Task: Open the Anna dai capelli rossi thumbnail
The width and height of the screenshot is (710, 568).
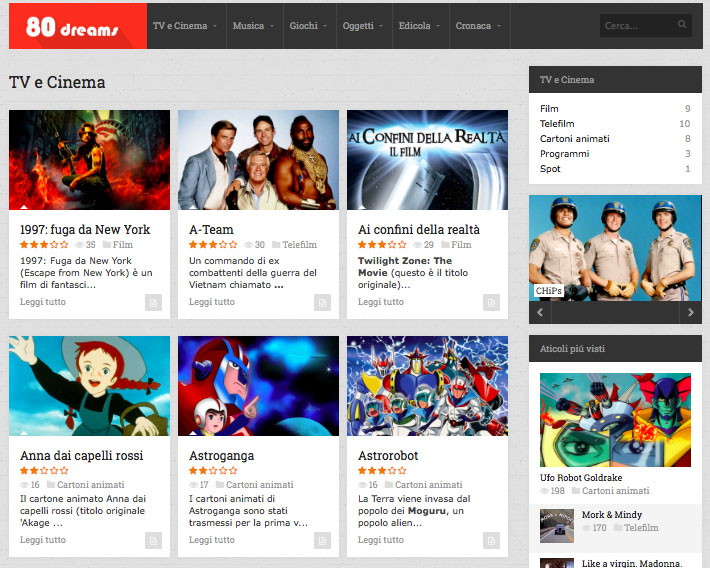Action: point(90,386)
